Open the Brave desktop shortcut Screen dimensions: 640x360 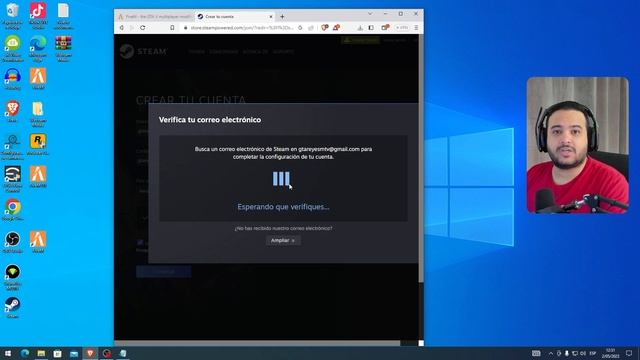point(13,111)
